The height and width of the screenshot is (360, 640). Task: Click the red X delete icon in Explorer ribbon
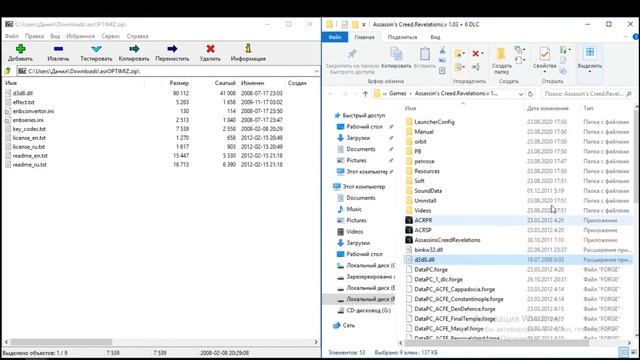pos(476,53)
